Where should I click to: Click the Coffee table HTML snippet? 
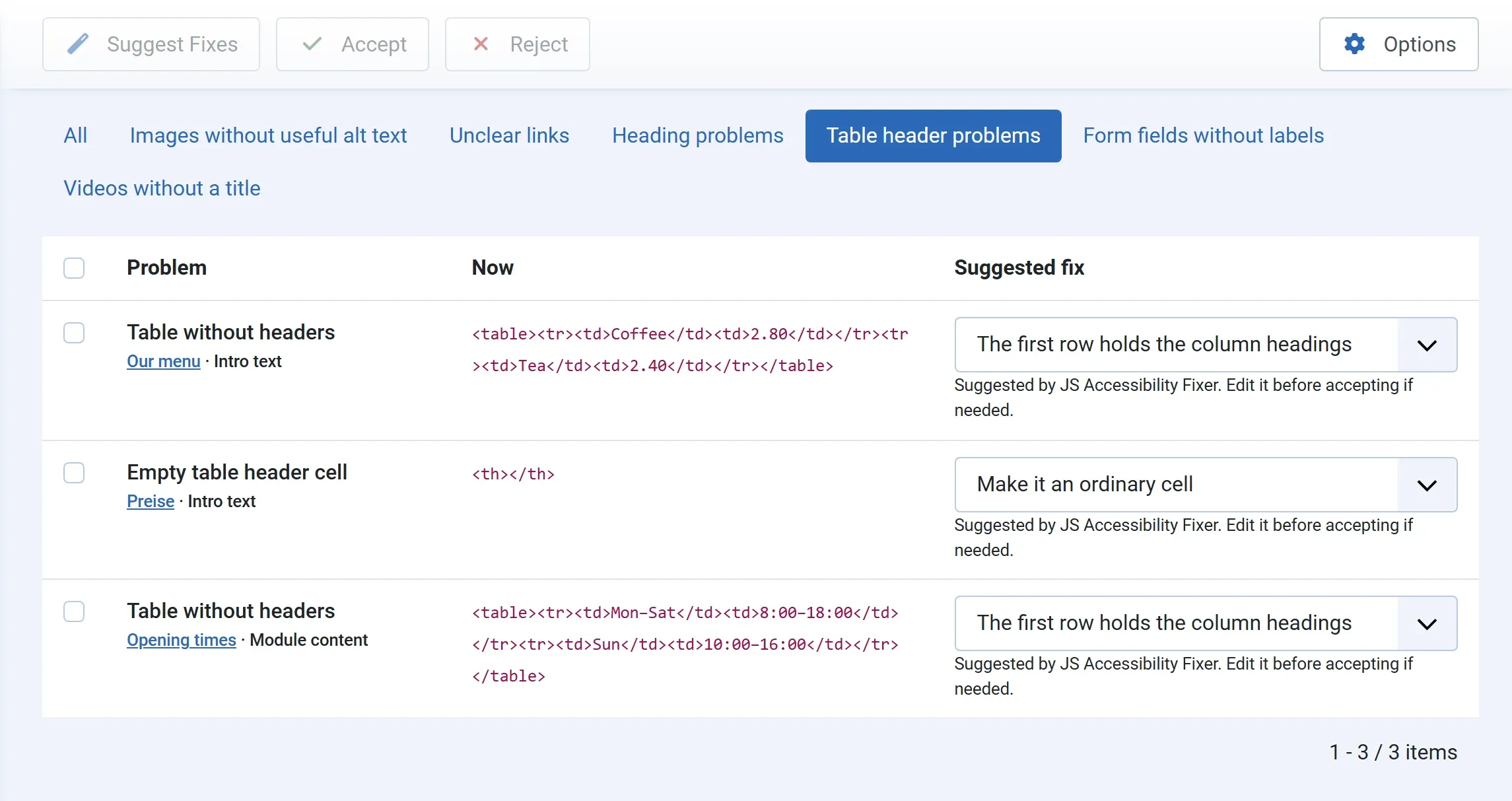click(x=690, y=350)
